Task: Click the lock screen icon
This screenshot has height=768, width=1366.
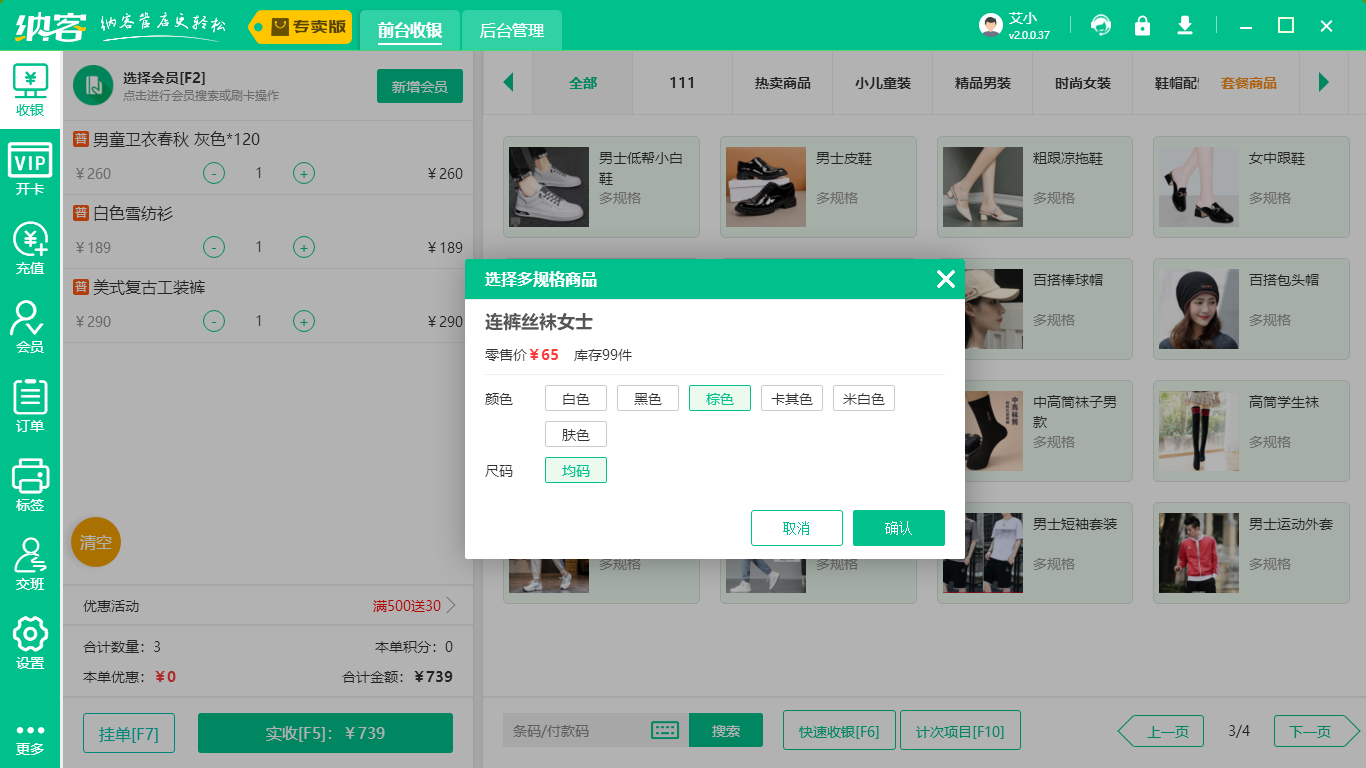Action: click(1142, 25)
